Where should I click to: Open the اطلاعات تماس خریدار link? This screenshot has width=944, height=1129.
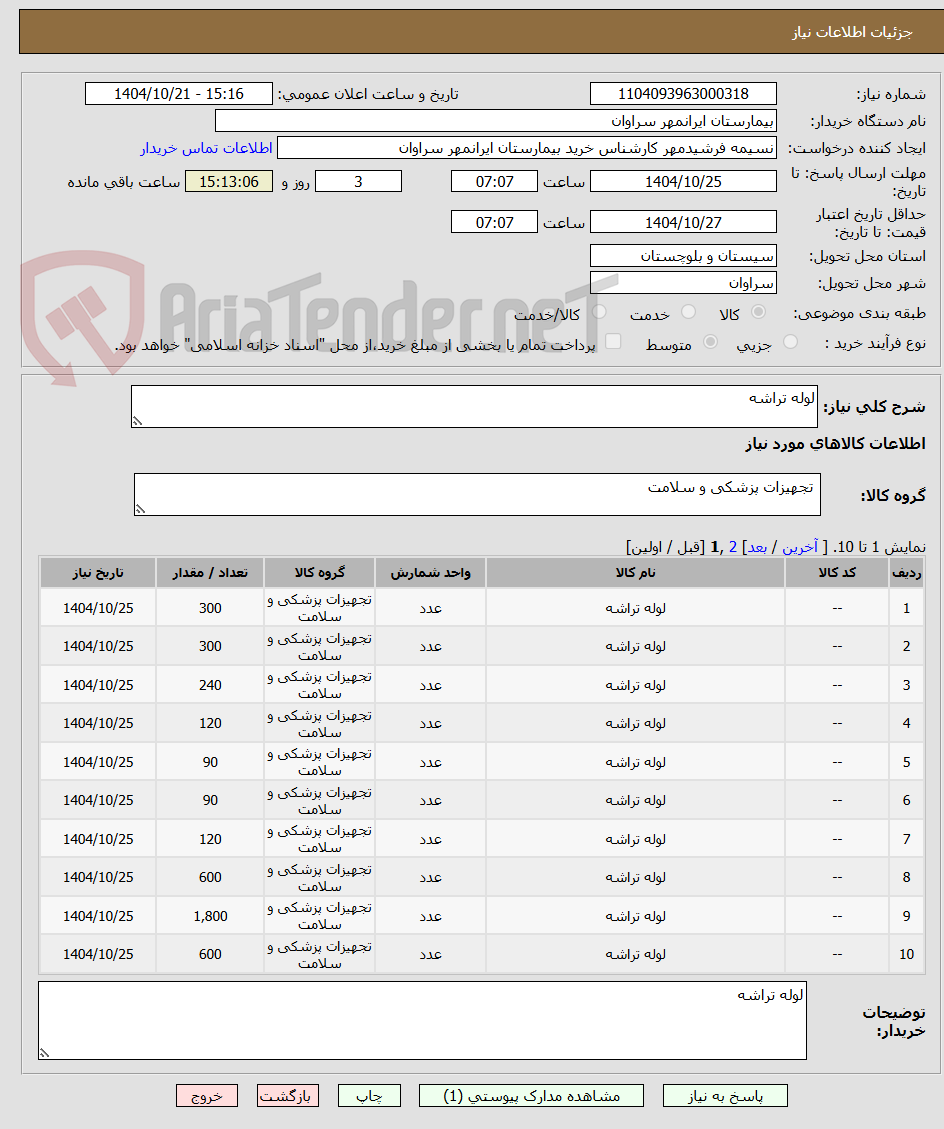click(x=206, y=148)
